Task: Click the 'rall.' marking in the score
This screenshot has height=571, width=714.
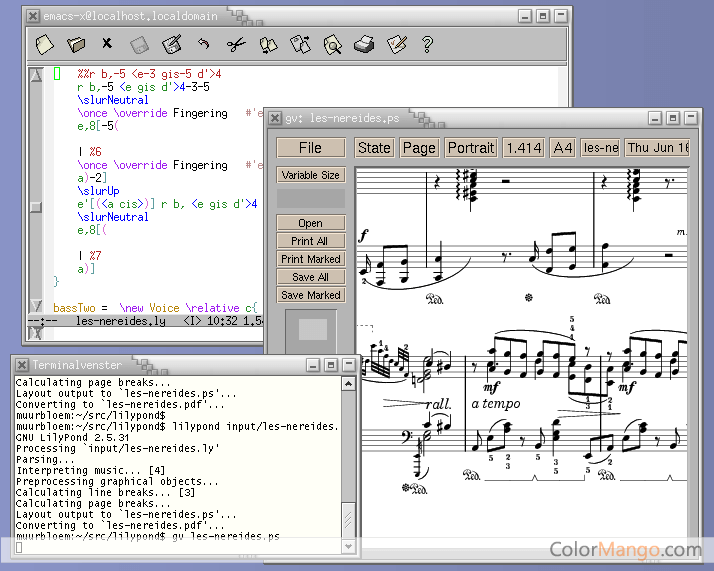Action: (438, 404)
